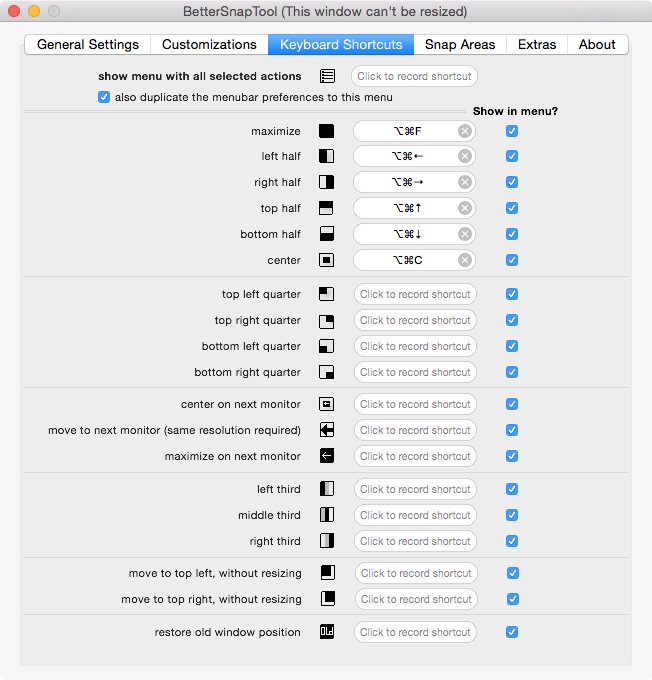Viewport: 652px width, 680px height.
Task: Open the General Settings tab
Action: tap(88, 45)
